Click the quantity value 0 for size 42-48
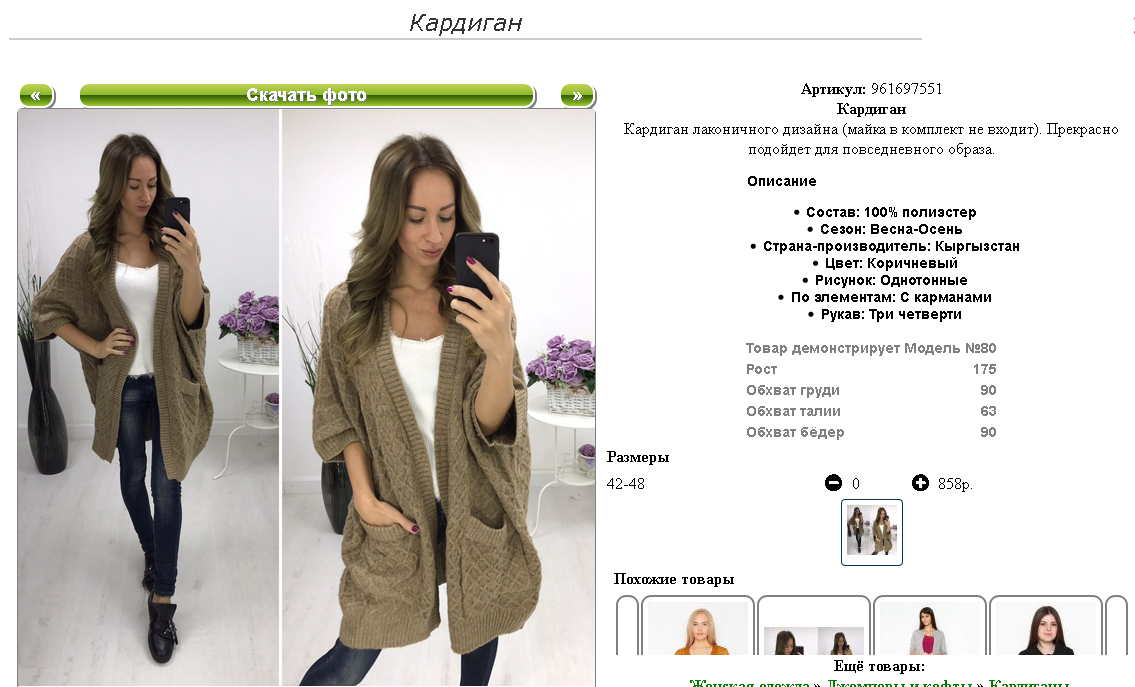The height and width of the screenshot is (687, 1135). click(x=856, y=484)
